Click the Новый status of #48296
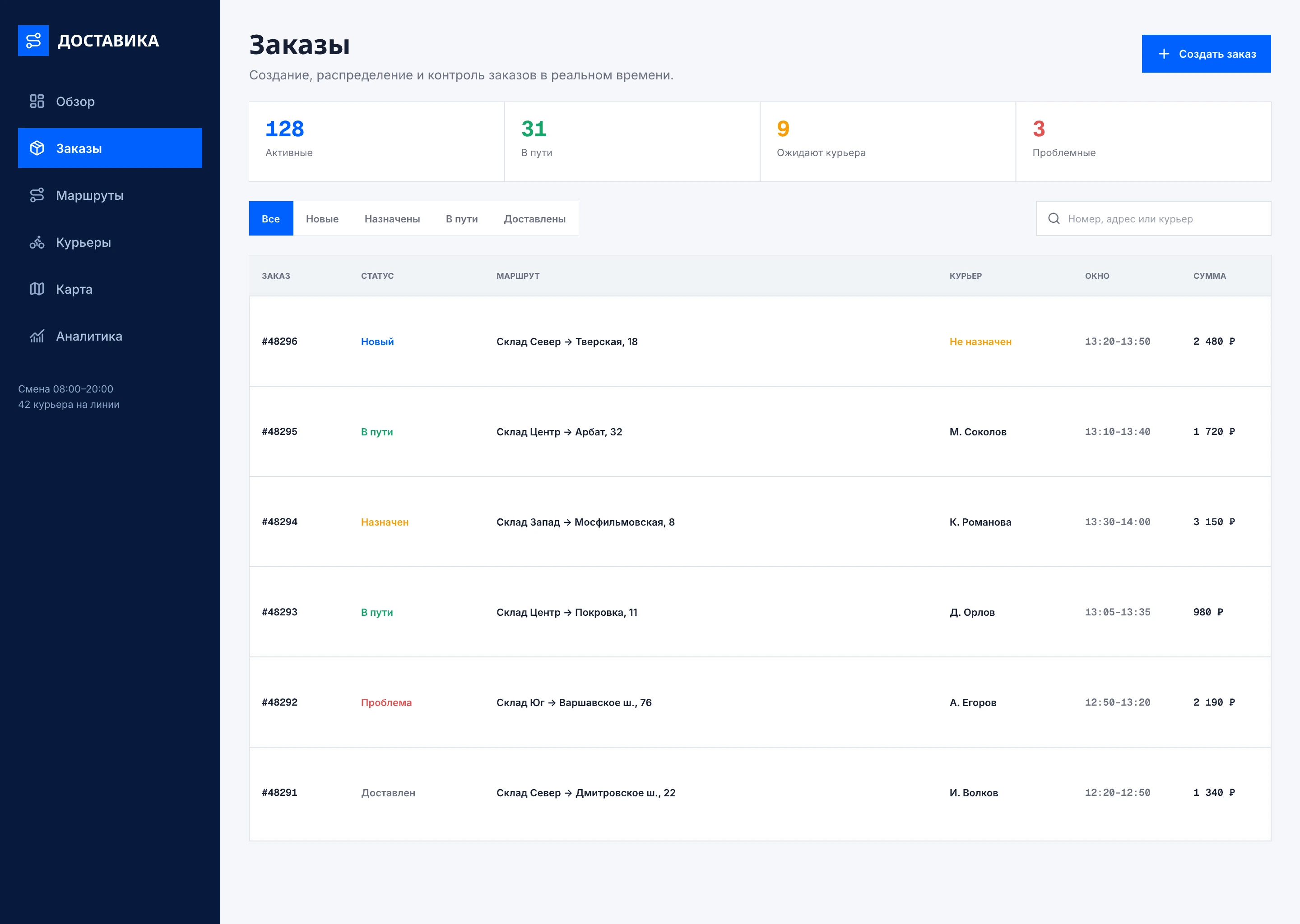 [377, 342]
